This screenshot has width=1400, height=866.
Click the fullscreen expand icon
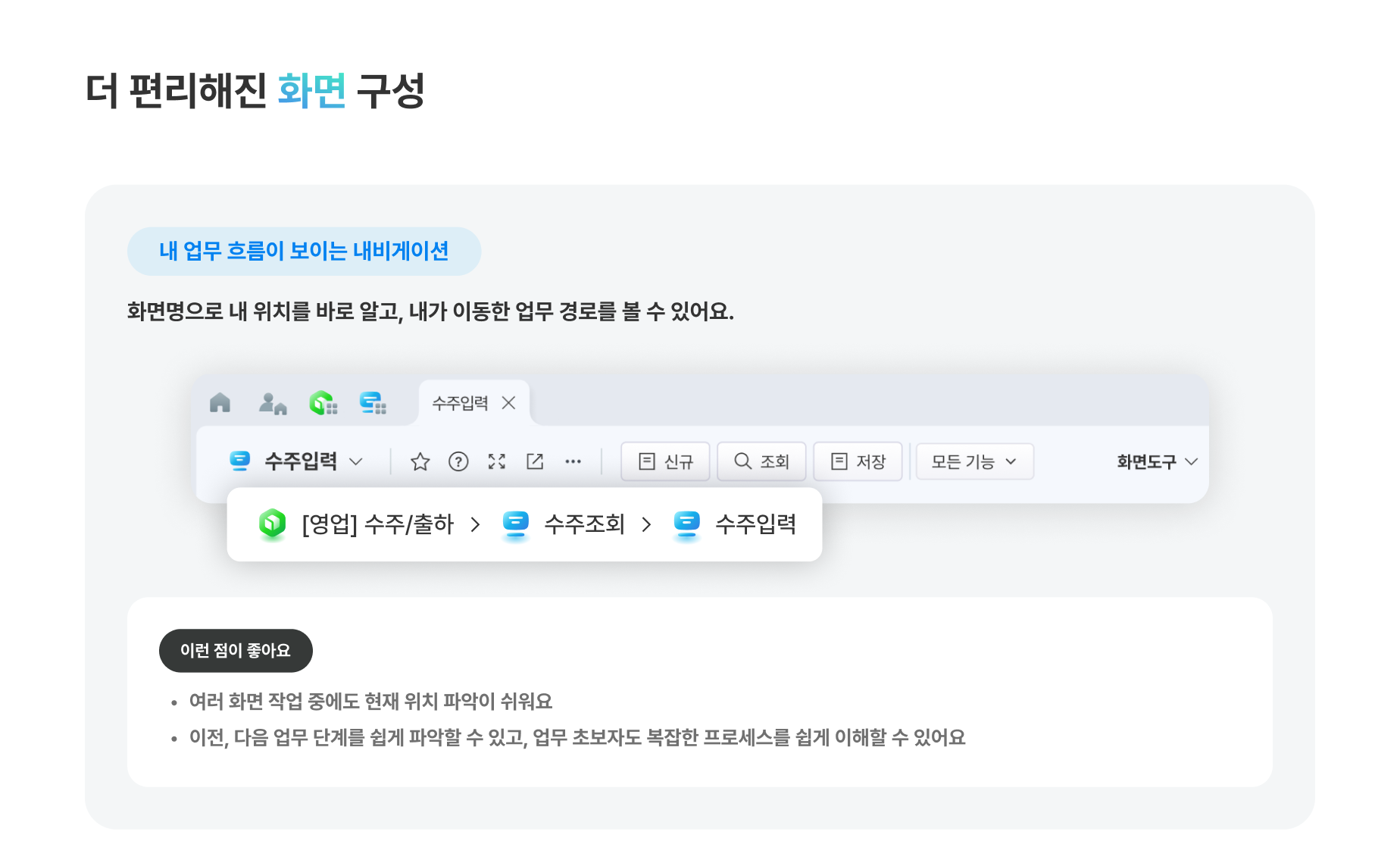point(497,461)
